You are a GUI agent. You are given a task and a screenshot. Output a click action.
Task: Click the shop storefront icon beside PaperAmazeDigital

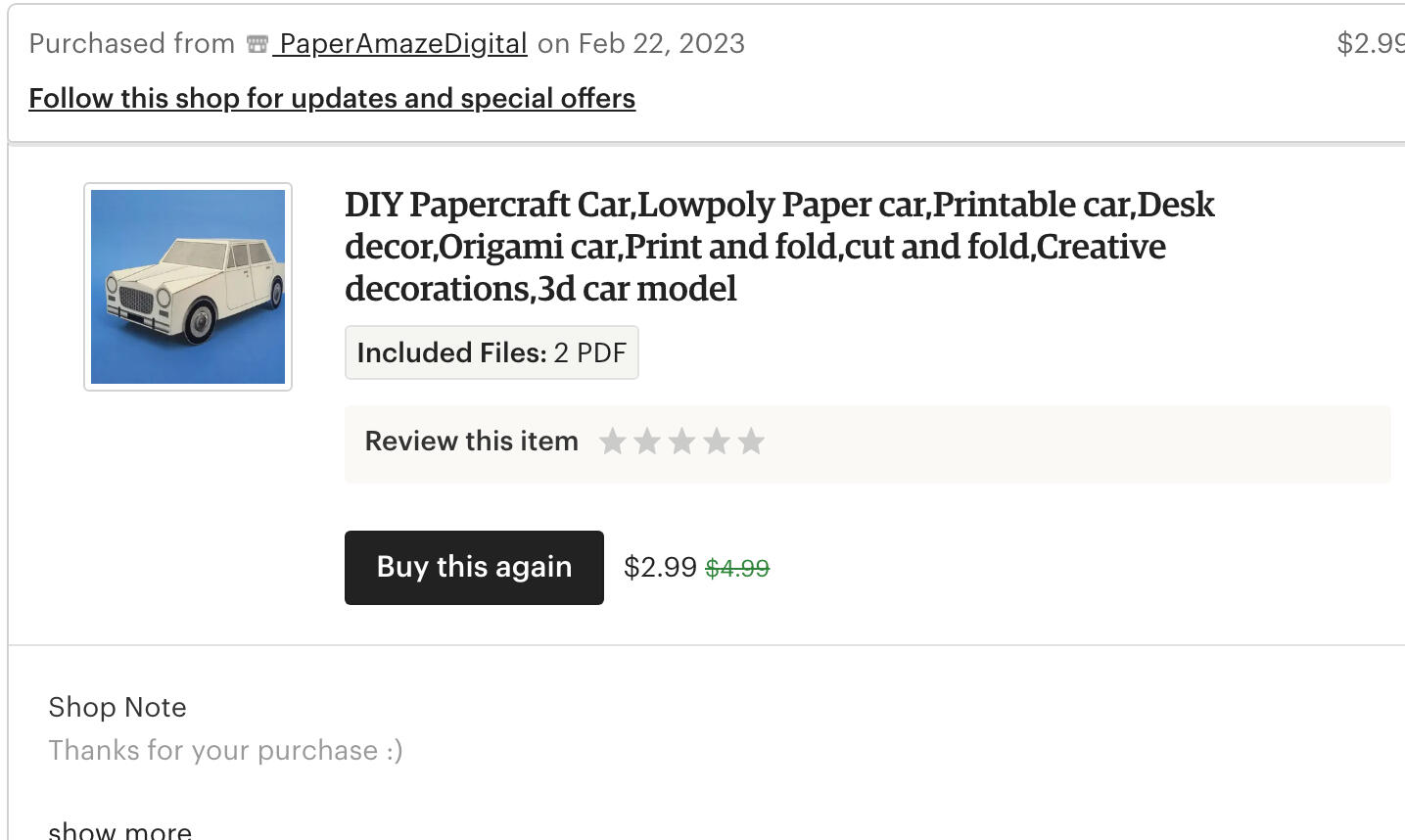(258, 44)
